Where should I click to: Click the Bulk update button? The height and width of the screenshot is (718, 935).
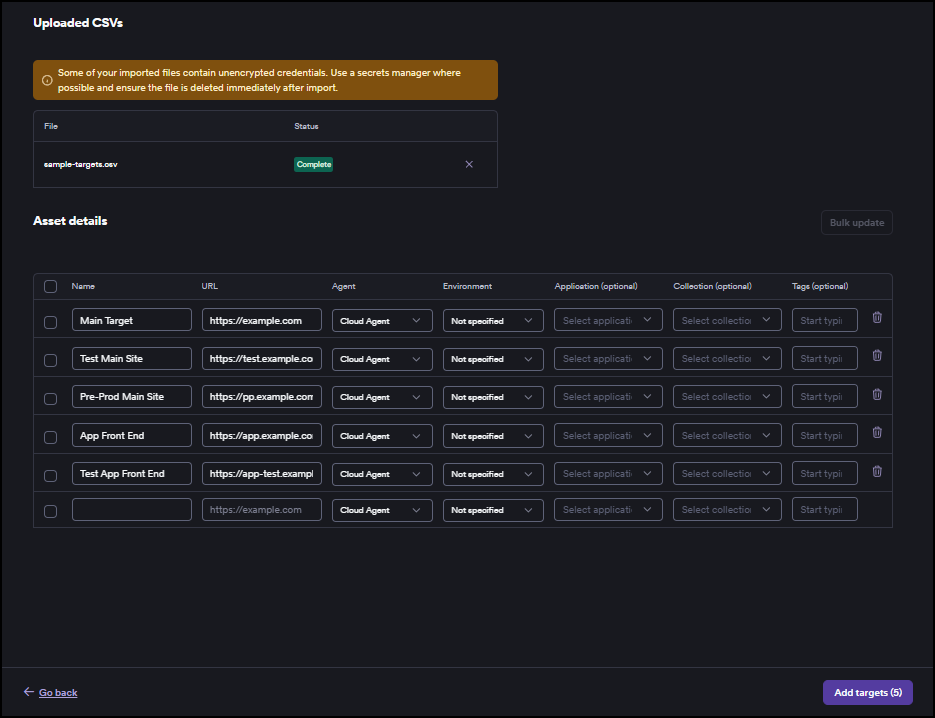(856, 222)
